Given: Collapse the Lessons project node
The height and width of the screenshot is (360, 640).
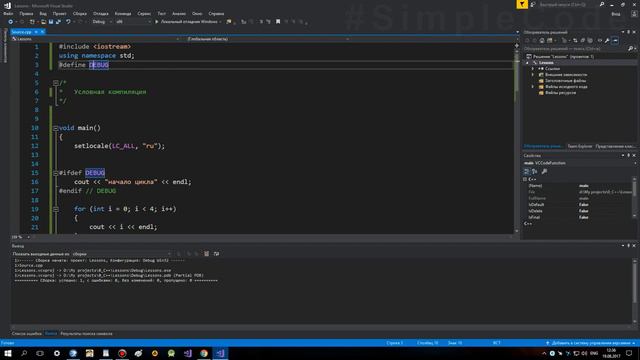Looking at the screenshot, I should 527,63.
